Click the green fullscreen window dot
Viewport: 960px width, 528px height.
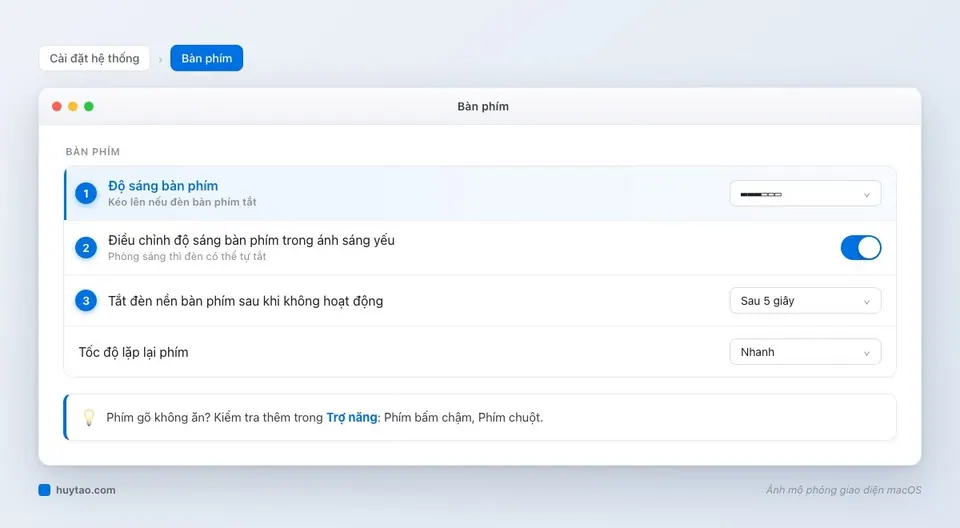[x=89, y=107]
